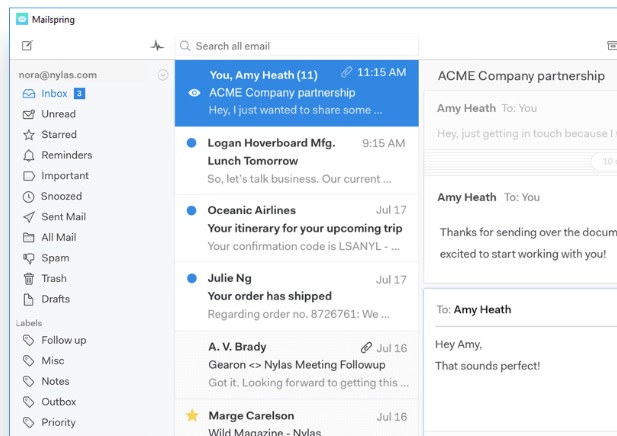The width and height of the screenshot is (617, 436).
Task: Open Reminders in the sidebar
Action: pyautogui.click(x=66, y=155)
